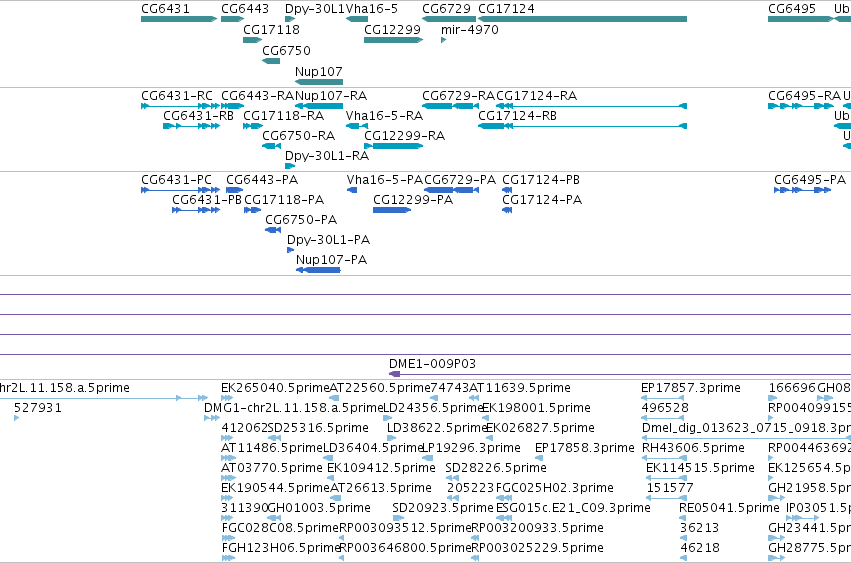This screenshot has height=563, width=851.
Task: Select the 527931 feature
Action: pyautogui.click(x=17, y=418)
